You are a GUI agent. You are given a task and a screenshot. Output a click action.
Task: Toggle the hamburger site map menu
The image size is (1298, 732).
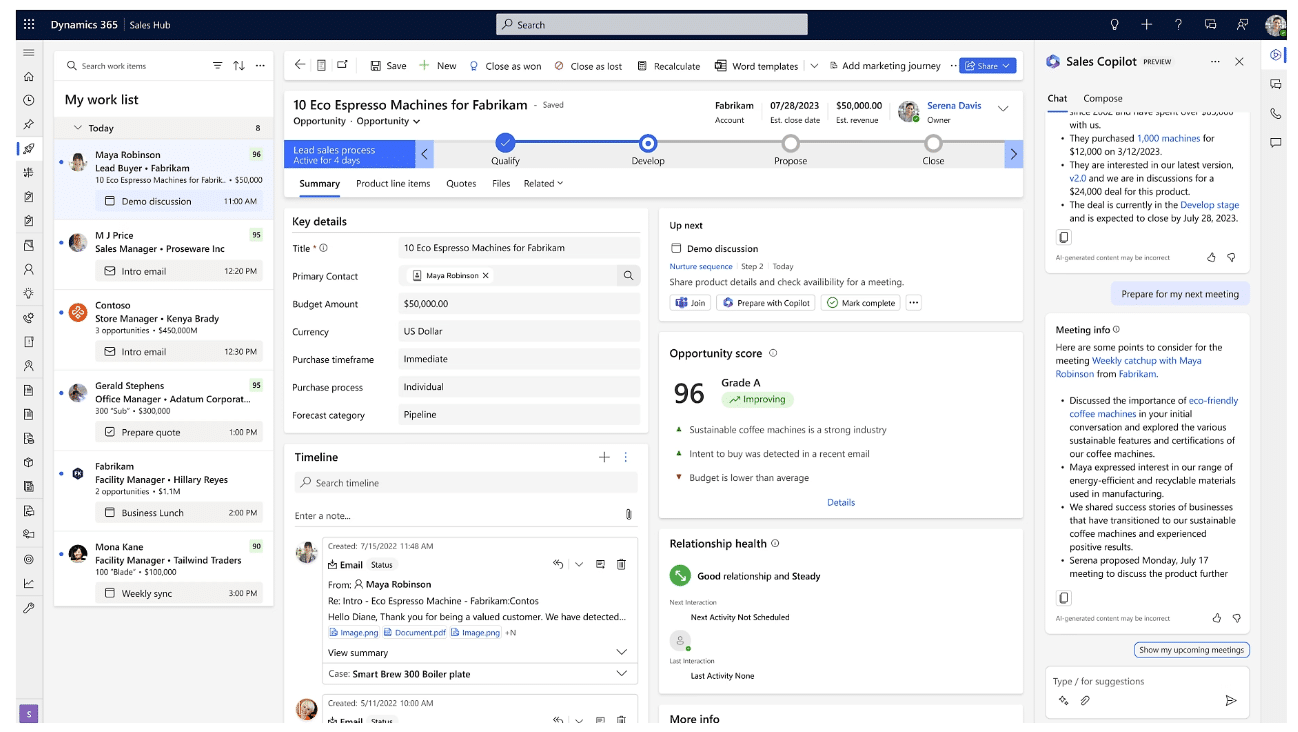pos(28,52)
